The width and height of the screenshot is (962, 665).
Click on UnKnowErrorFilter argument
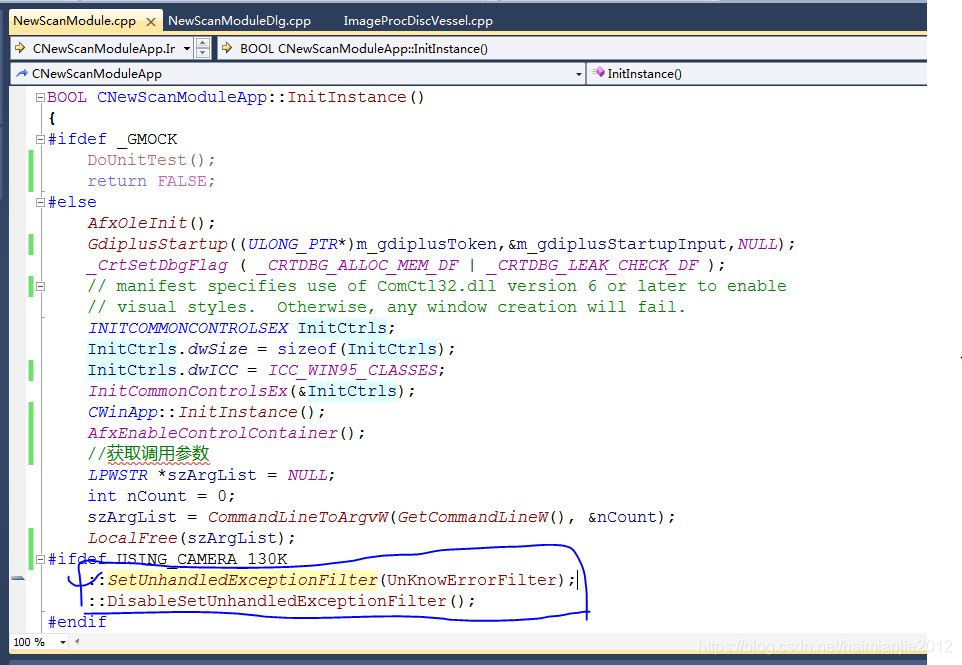click(471, 580)
